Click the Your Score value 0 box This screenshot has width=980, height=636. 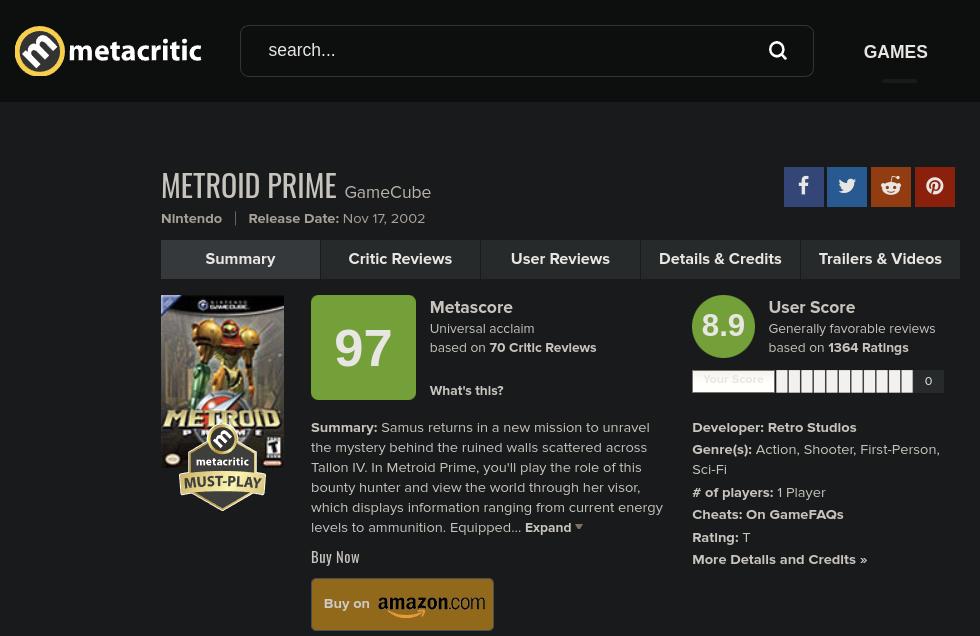tap(928, 381)
